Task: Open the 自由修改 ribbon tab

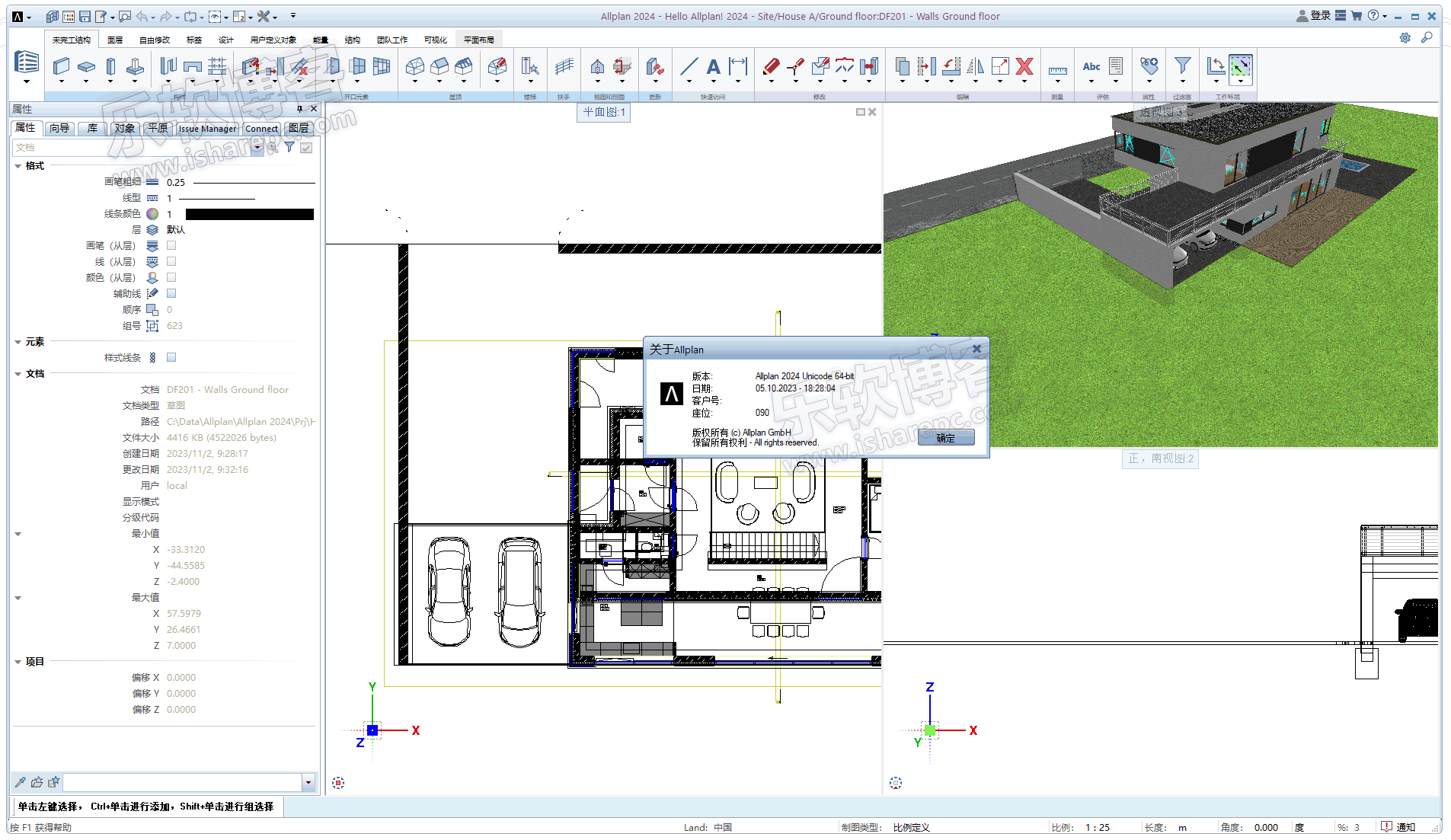Action: coord(155,40)
